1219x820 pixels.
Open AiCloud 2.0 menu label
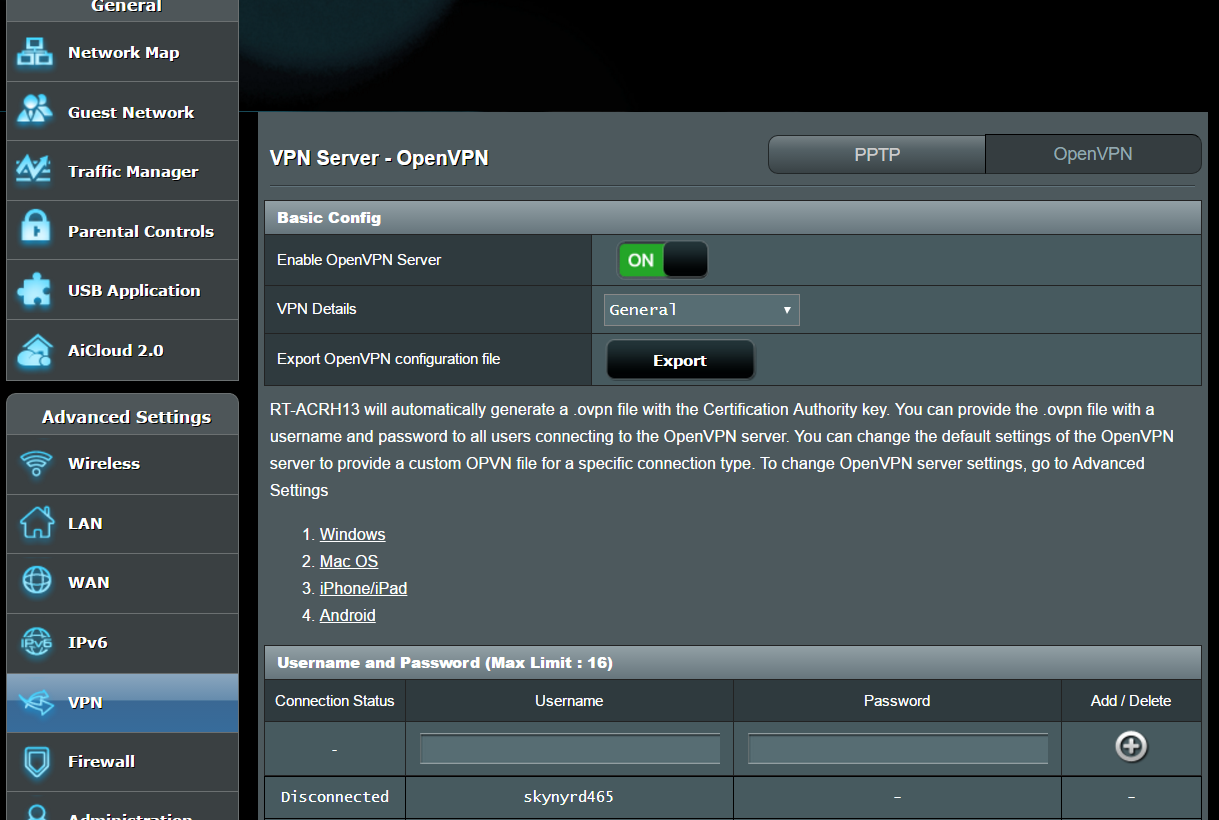pyautogui.click(x=115, y=350)
